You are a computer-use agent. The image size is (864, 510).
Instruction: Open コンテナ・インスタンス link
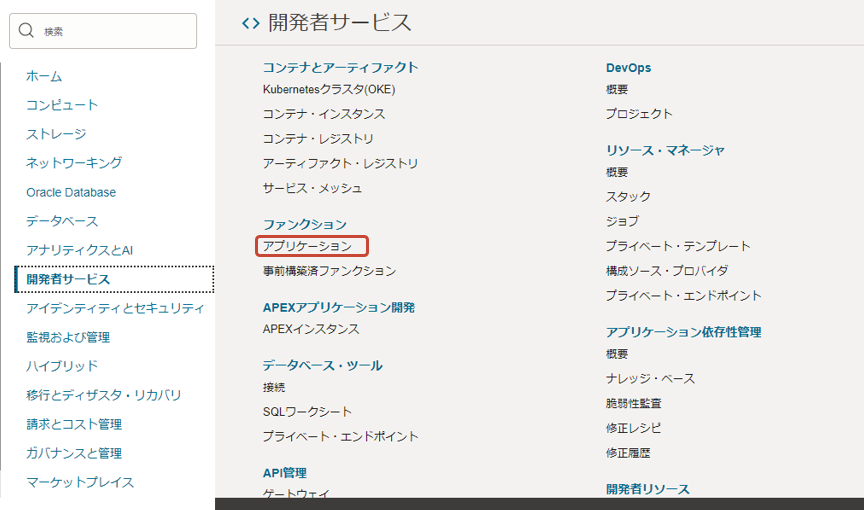(323, 114)
